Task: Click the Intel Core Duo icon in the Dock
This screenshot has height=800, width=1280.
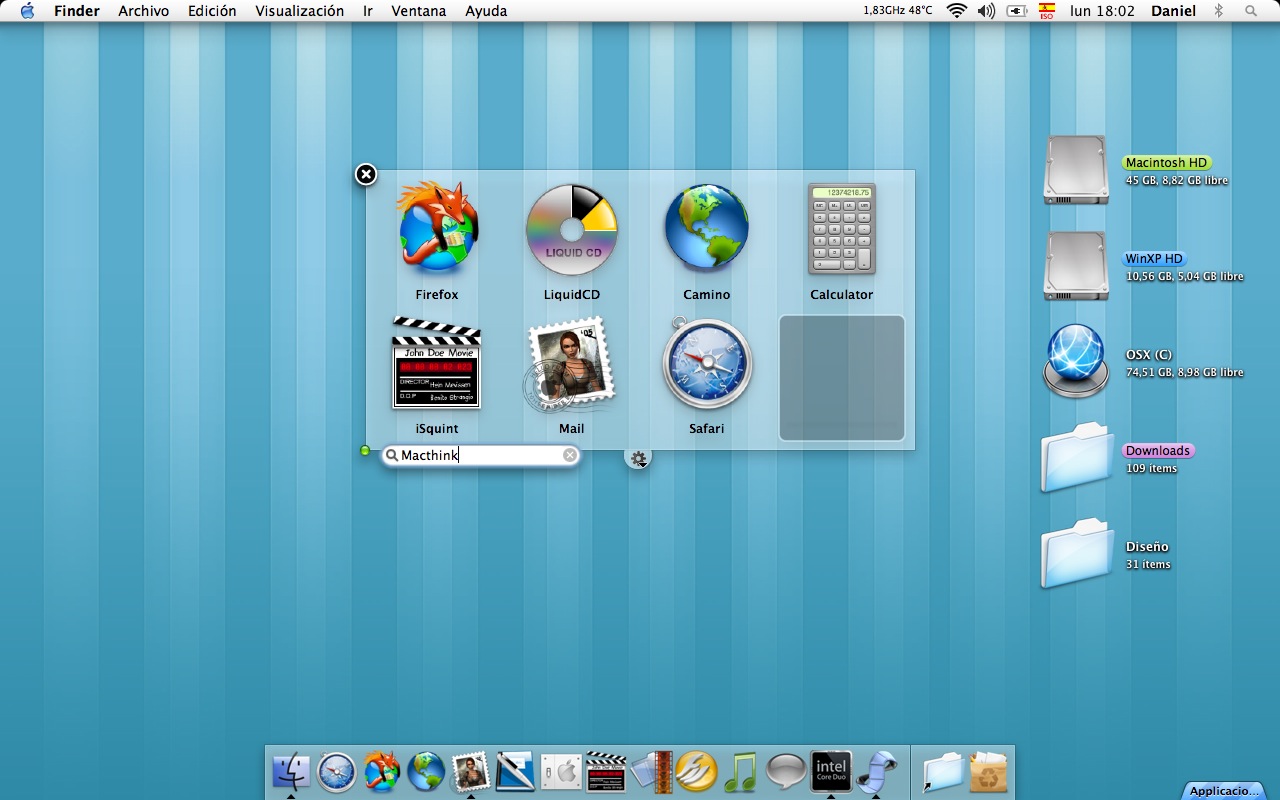Action: (x=831, y=772)
